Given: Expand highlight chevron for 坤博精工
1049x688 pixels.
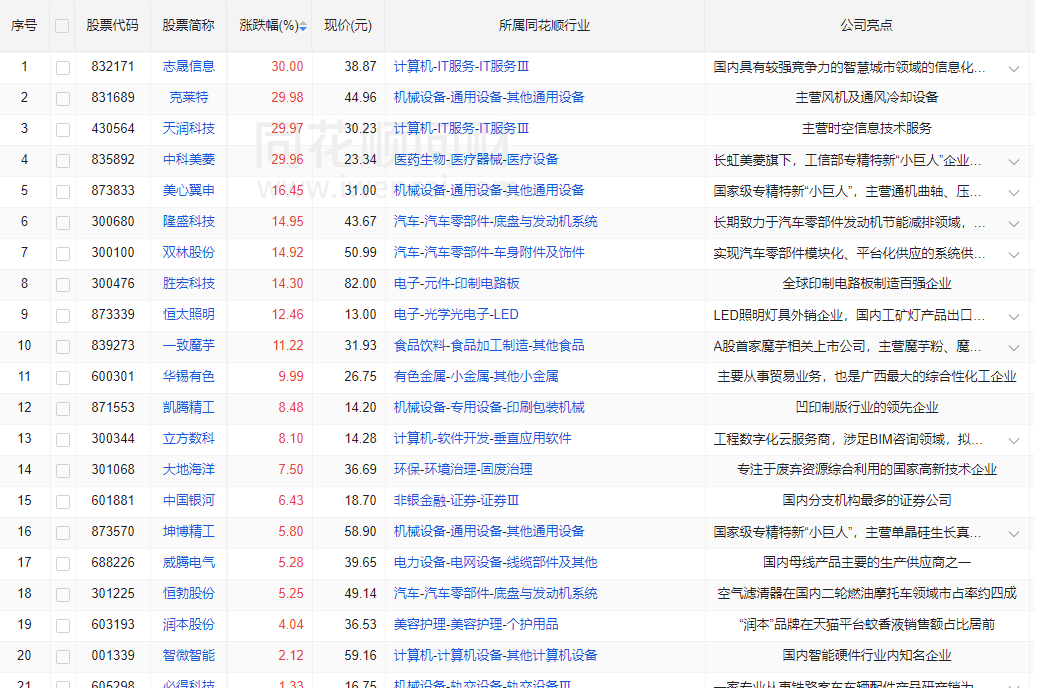Looking at the screenshot, I should pyautogui.click(x=1014, y=533).
